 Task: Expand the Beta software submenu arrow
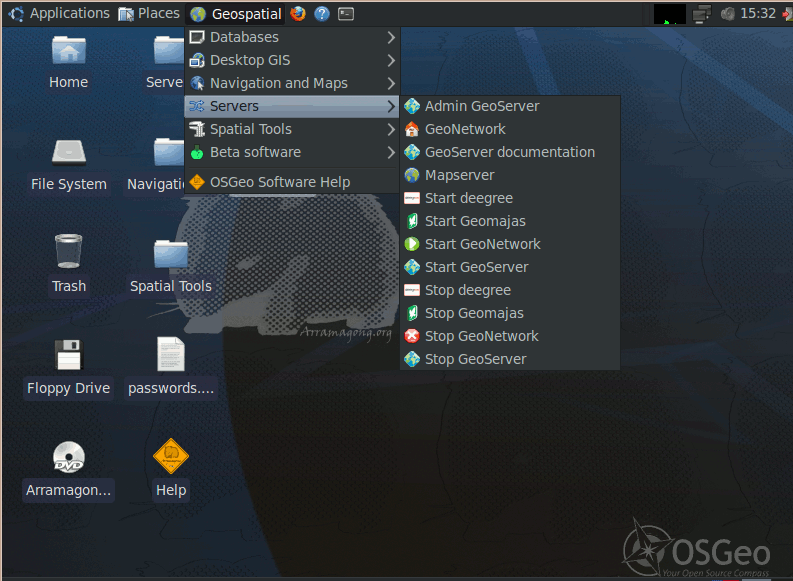391,152
